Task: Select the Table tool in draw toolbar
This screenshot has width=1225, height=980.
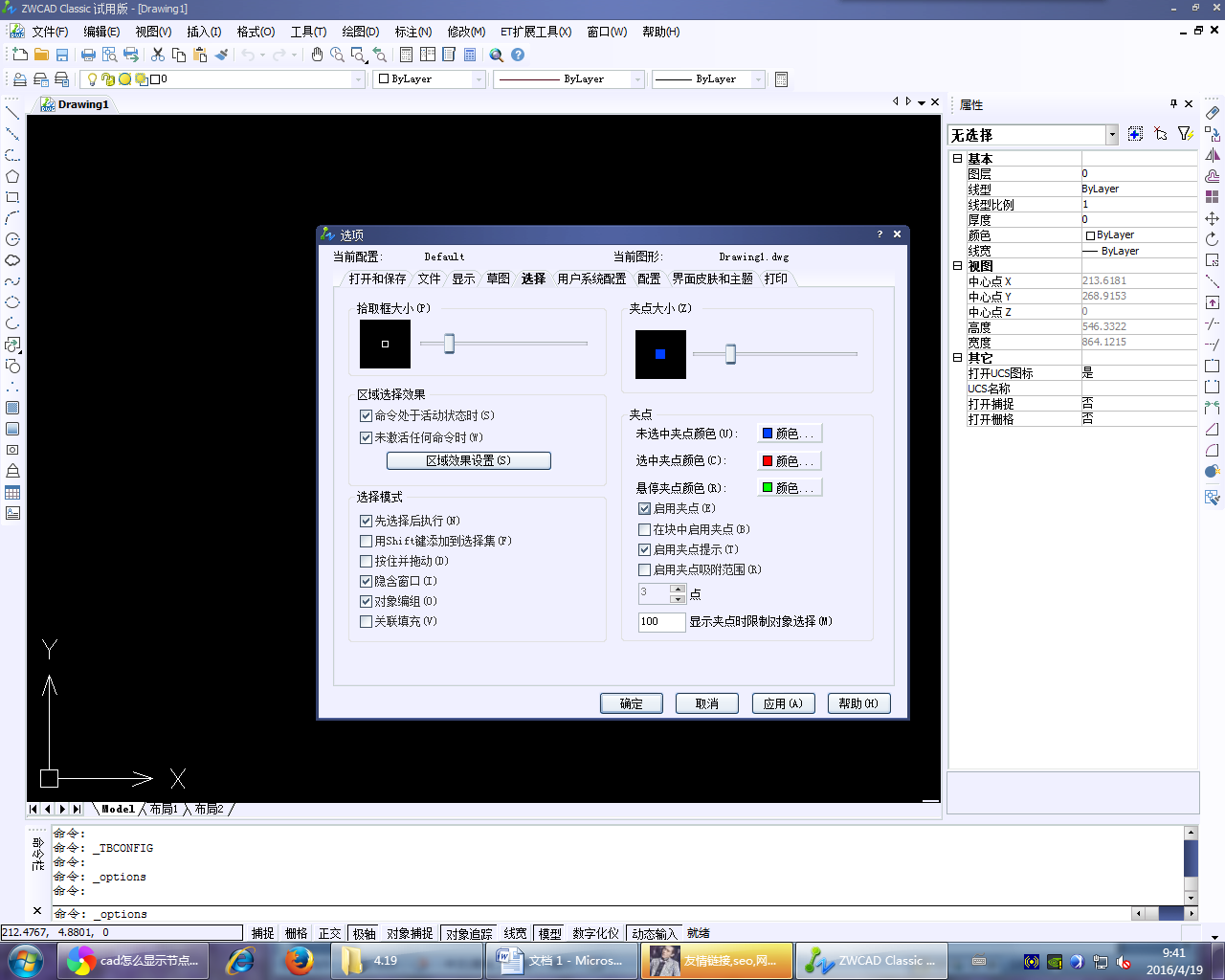Action: (x=12, y=493)
